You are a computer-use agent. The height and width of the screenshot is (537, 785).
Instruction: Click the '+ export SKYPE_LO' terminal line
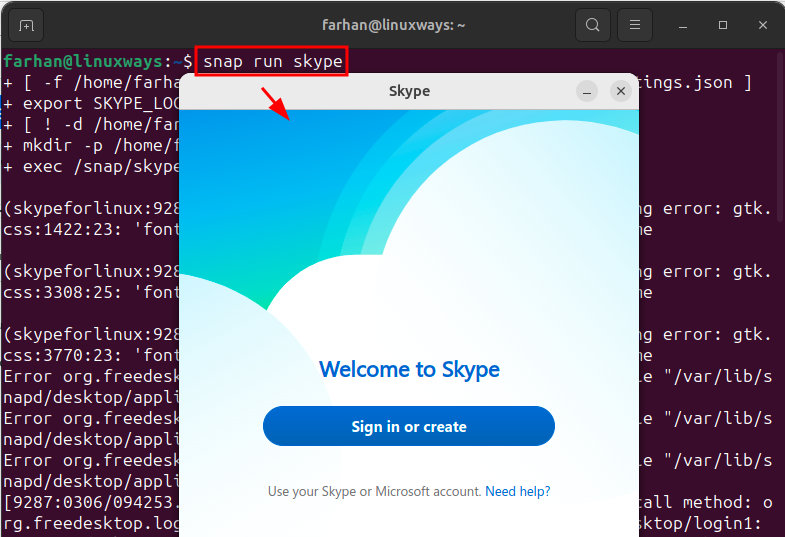tap(92, 104)
